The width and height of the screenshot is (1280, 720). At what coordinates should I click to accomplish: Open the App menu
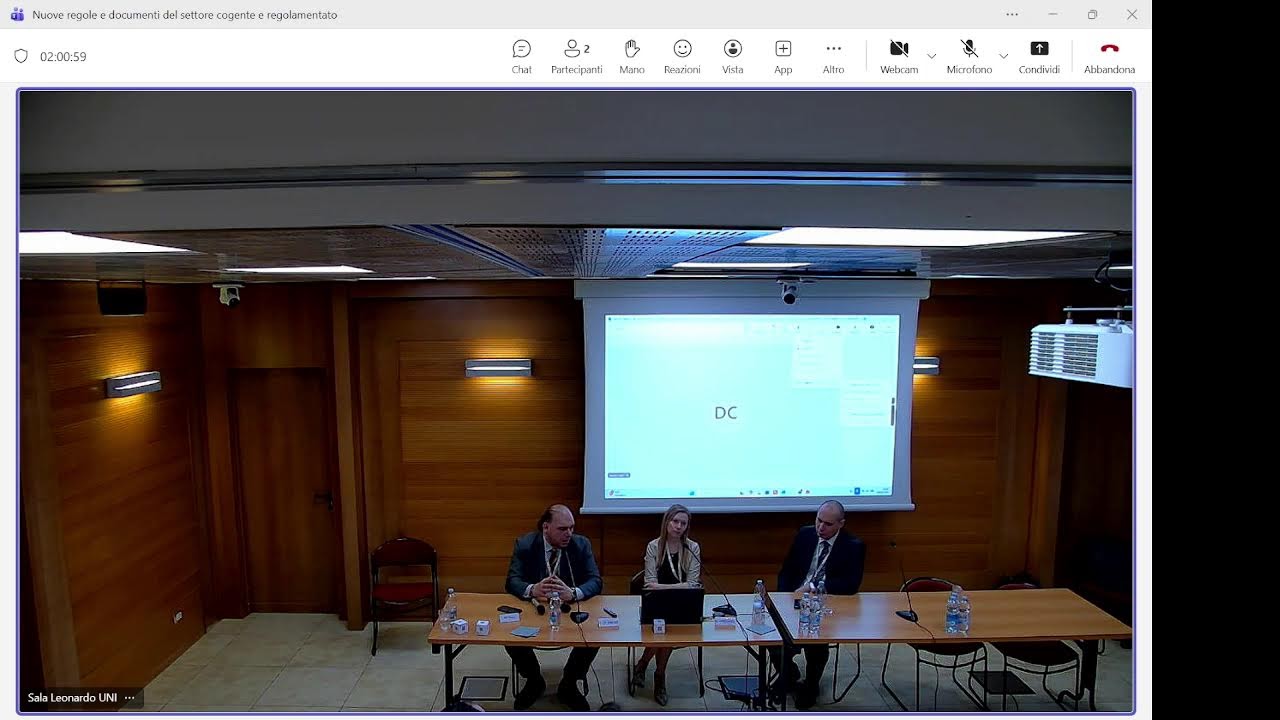[783, 57]
